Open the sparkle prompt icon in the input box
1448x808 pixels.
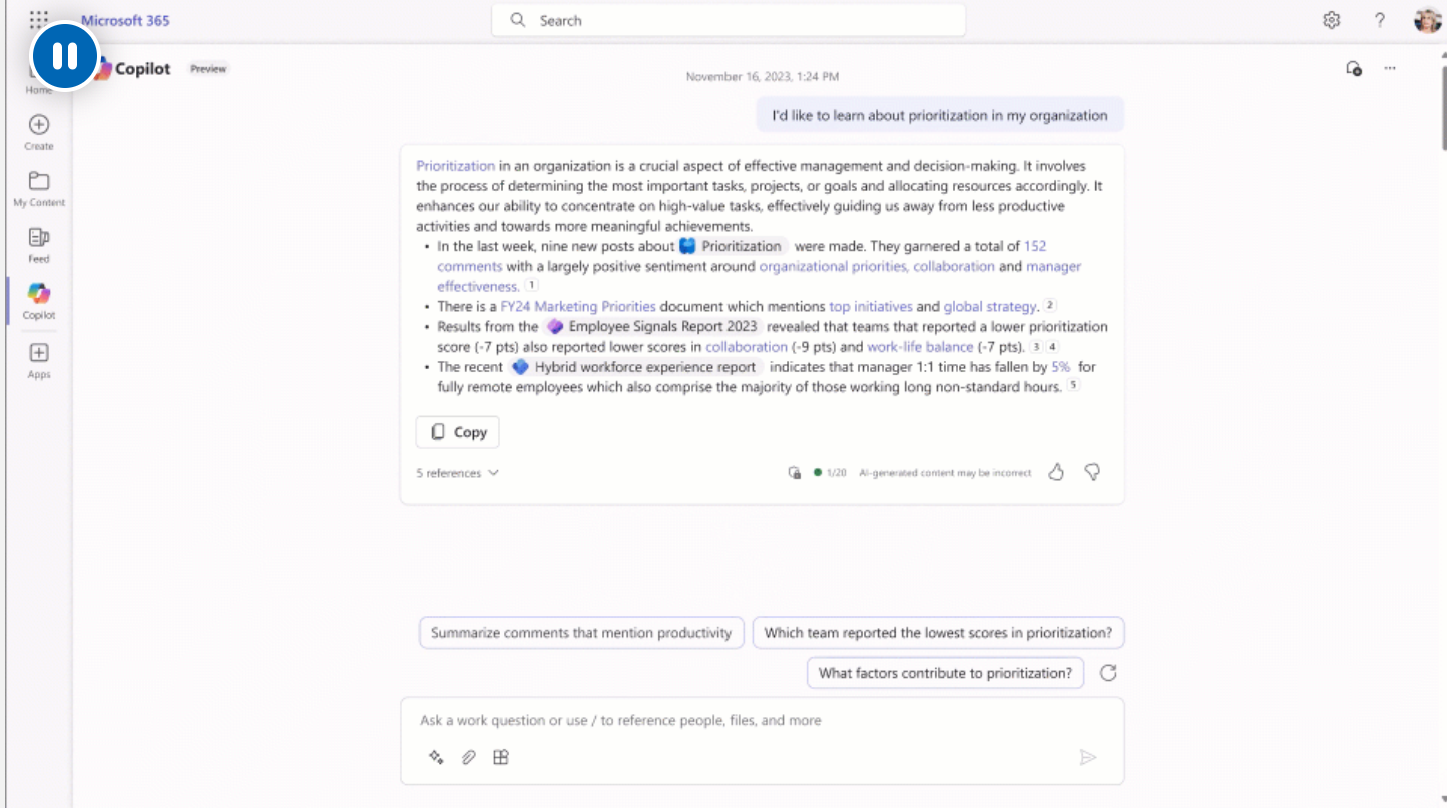coord(436,757)
